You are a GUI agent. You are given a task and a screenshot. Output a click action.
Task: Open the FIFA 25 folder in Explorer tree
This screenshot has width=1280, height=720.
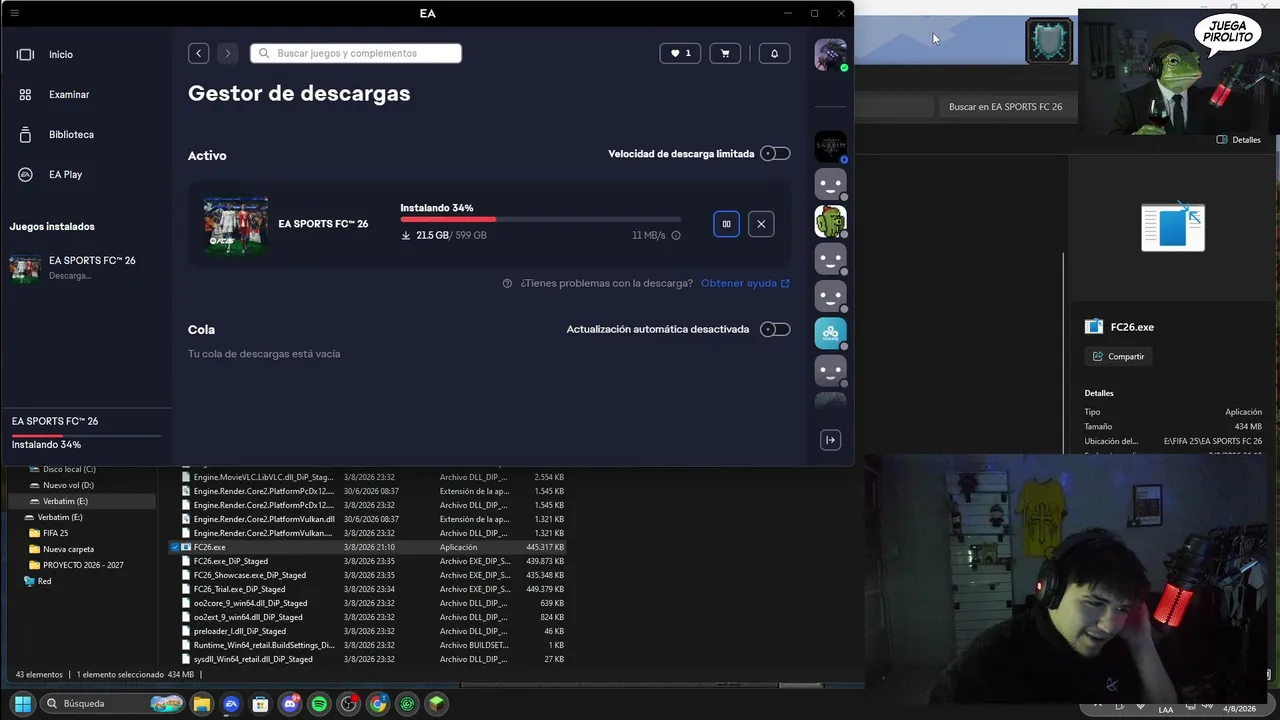(55, 534)
